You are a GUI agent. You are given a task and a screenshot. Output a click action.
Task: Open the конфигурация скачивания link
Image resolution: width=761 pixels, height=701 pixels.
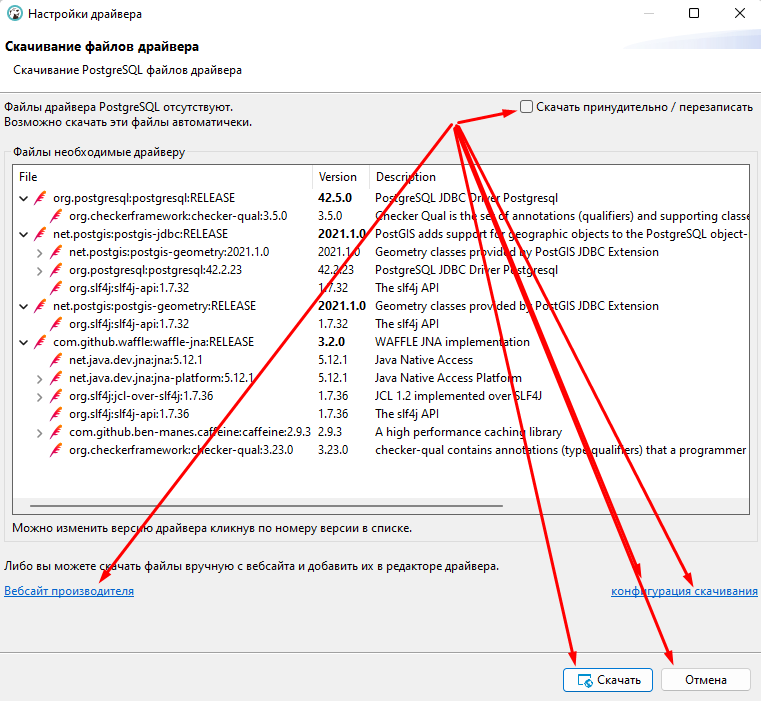tap(684, 591)
